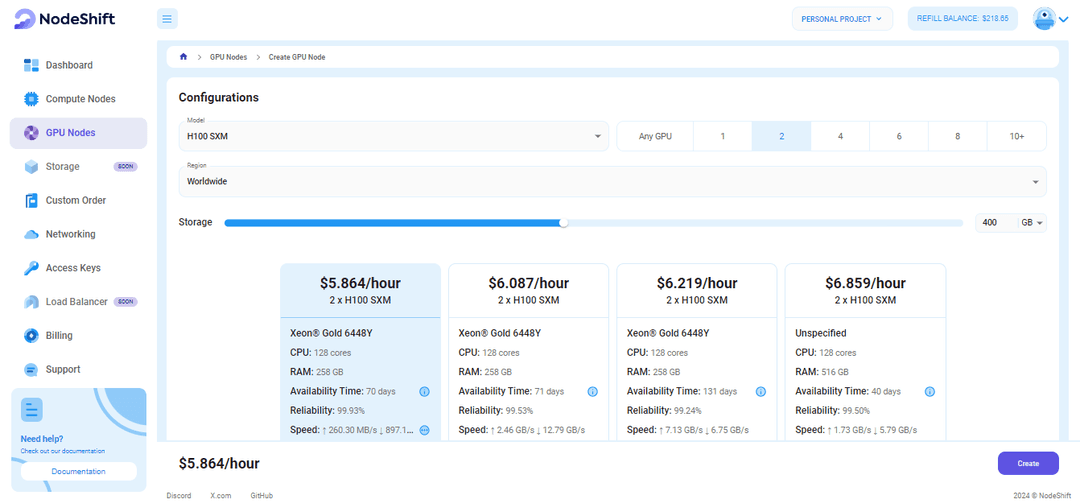The width and height of the screenshot is (1080, 504).
Task: Click the home icon in breadcrumb
Action: [x=183, y=57]
